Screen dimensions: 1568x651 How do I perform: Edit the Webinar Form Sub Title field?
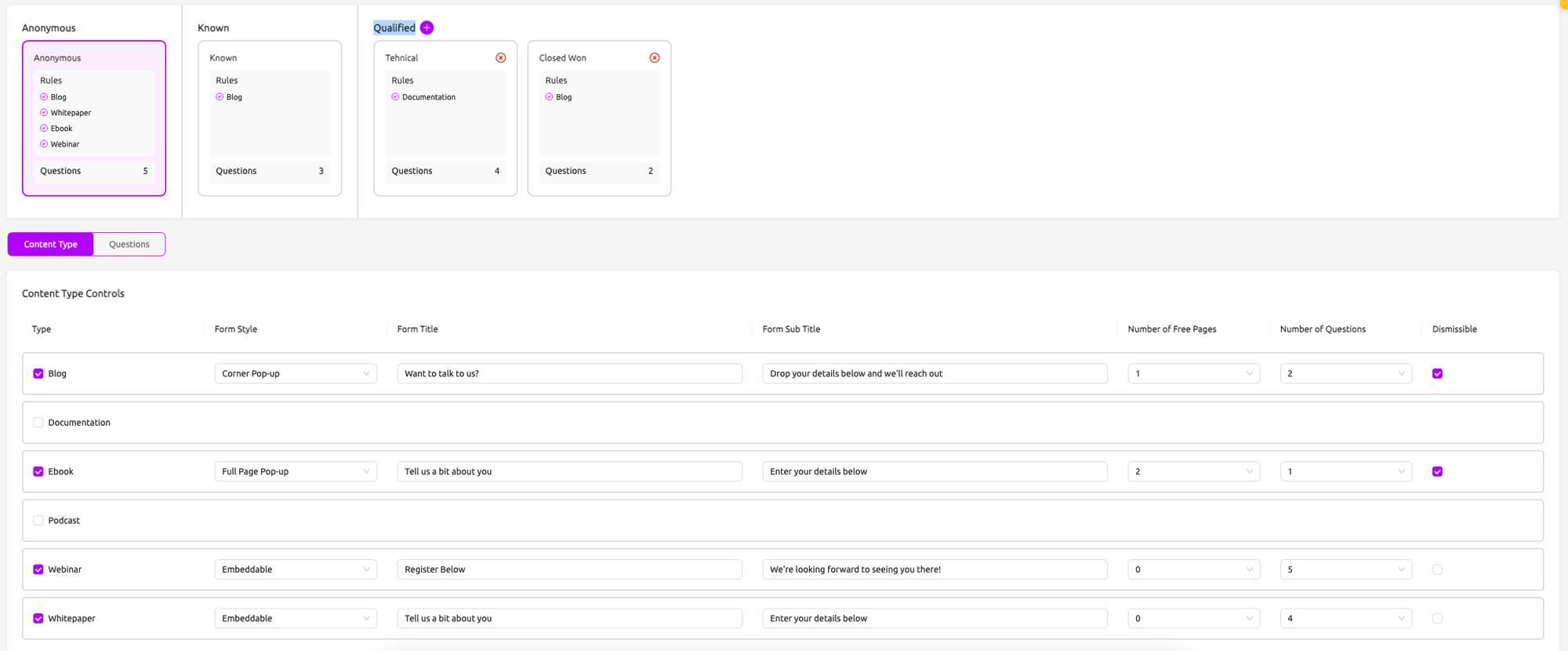pyautogui.click(x=935, y=569)
